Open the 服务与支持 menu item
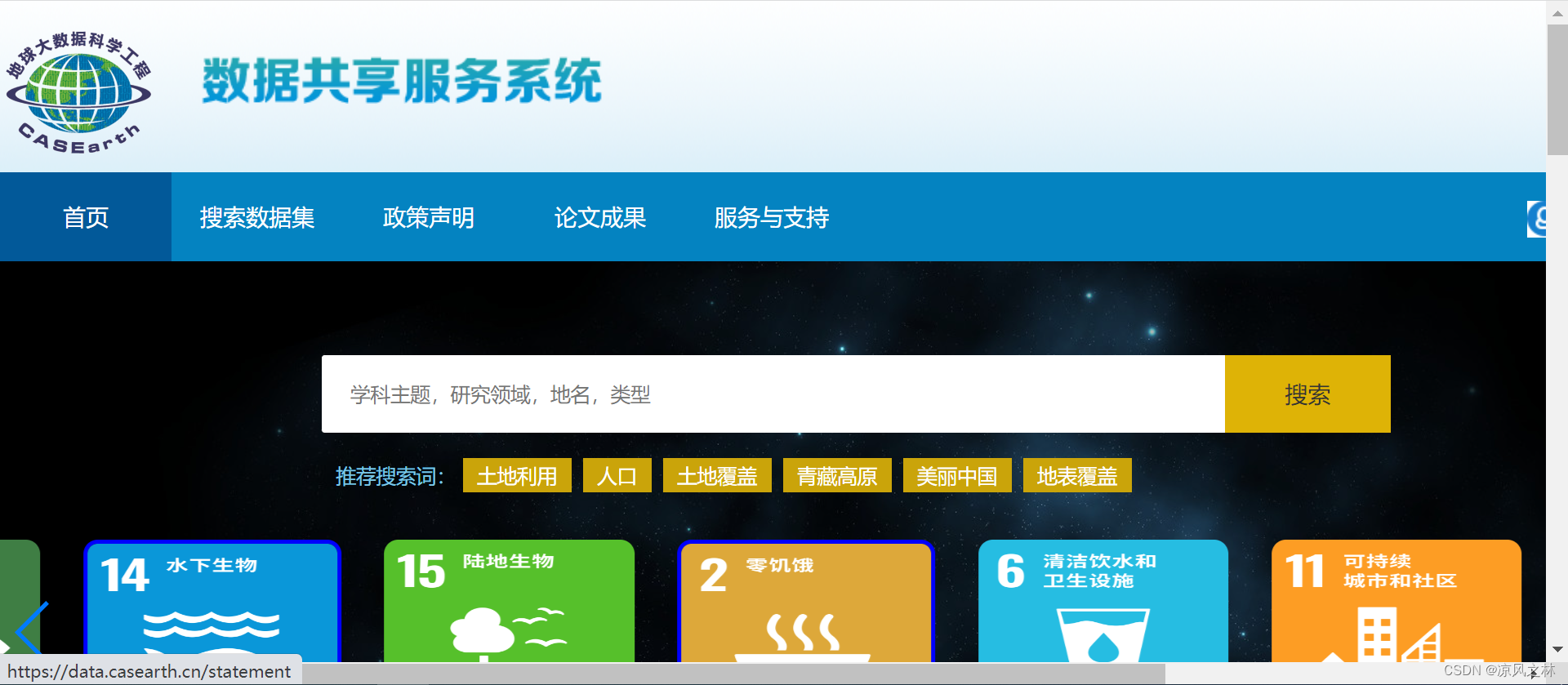Viewport: 1568px width, 685px height. tap(772, 217)
